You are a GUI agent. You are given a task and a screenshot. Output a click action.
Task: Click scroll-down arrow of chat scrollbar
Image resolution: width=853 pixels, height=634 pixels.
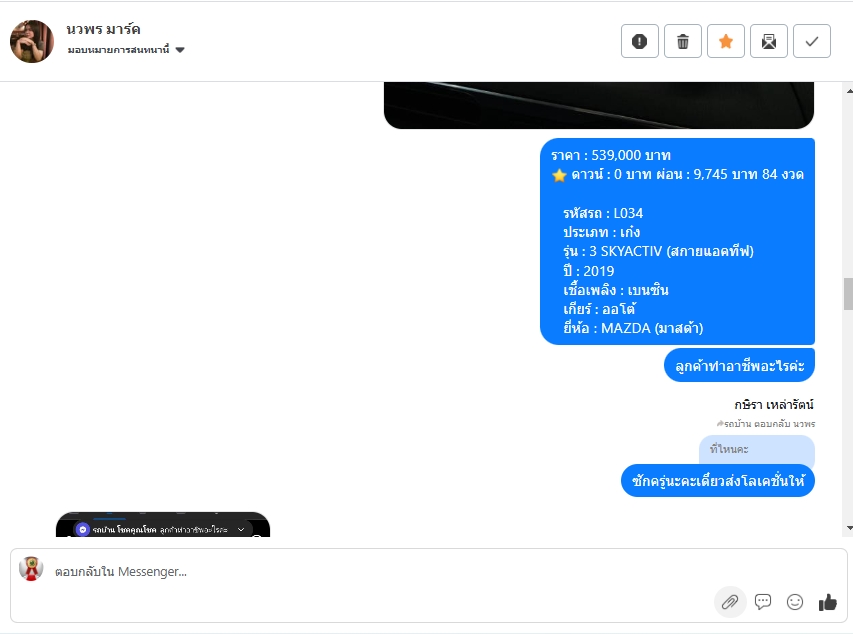coord(849,528)
